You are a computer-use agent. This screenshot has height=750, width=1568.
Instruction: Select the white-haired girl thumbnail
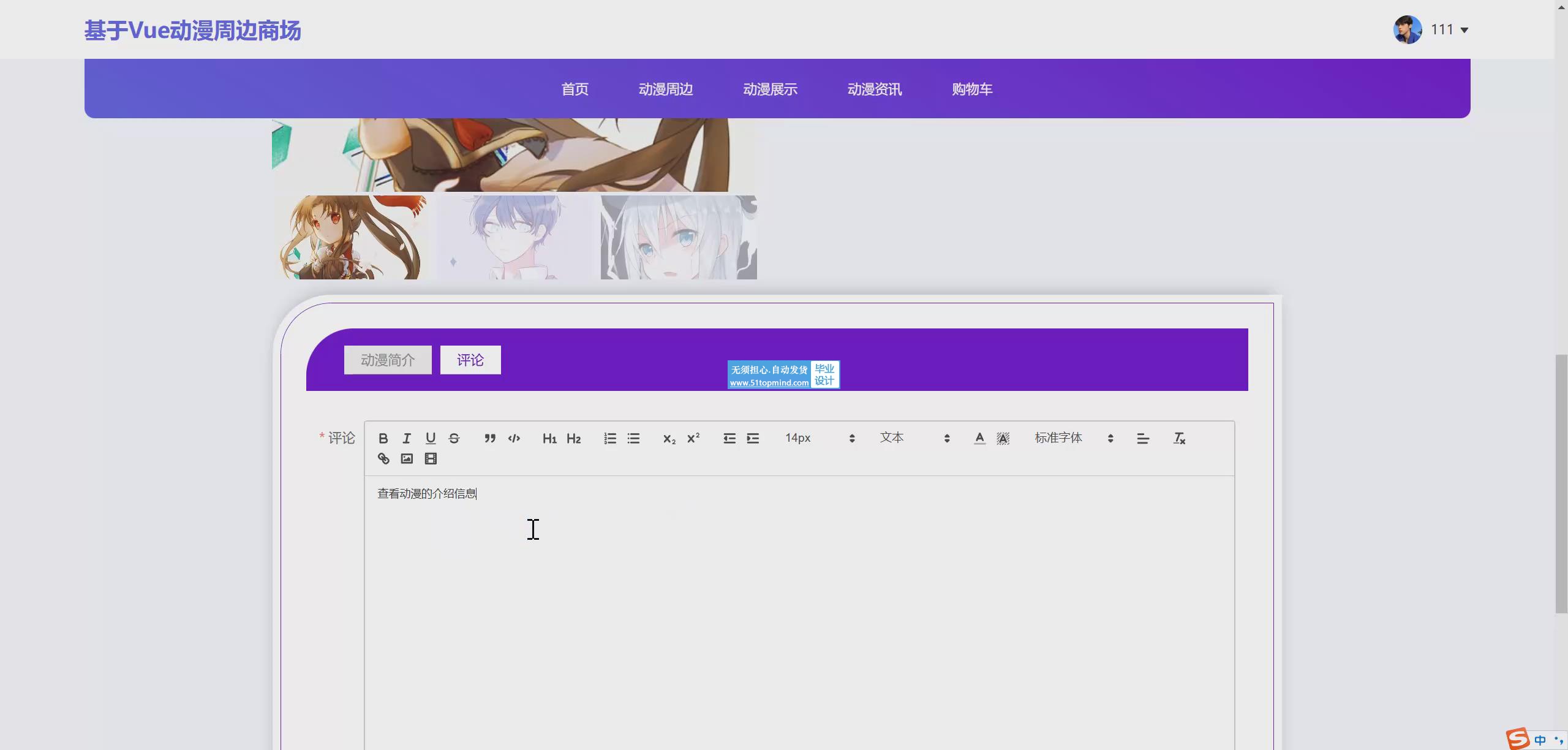click(x=679, y=237)
